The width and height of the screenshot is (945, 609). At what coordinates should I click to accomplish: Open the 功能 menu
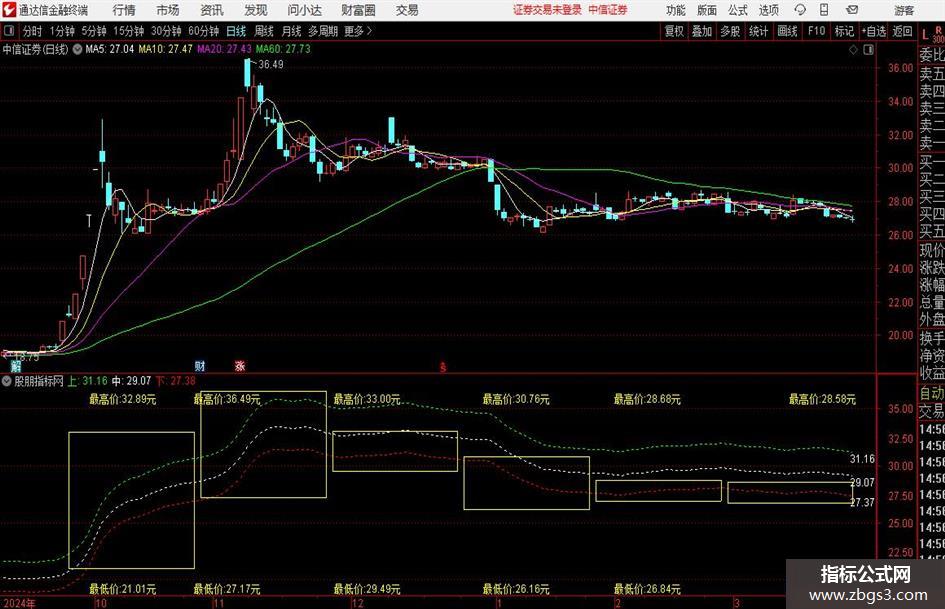tap(676, 10)
